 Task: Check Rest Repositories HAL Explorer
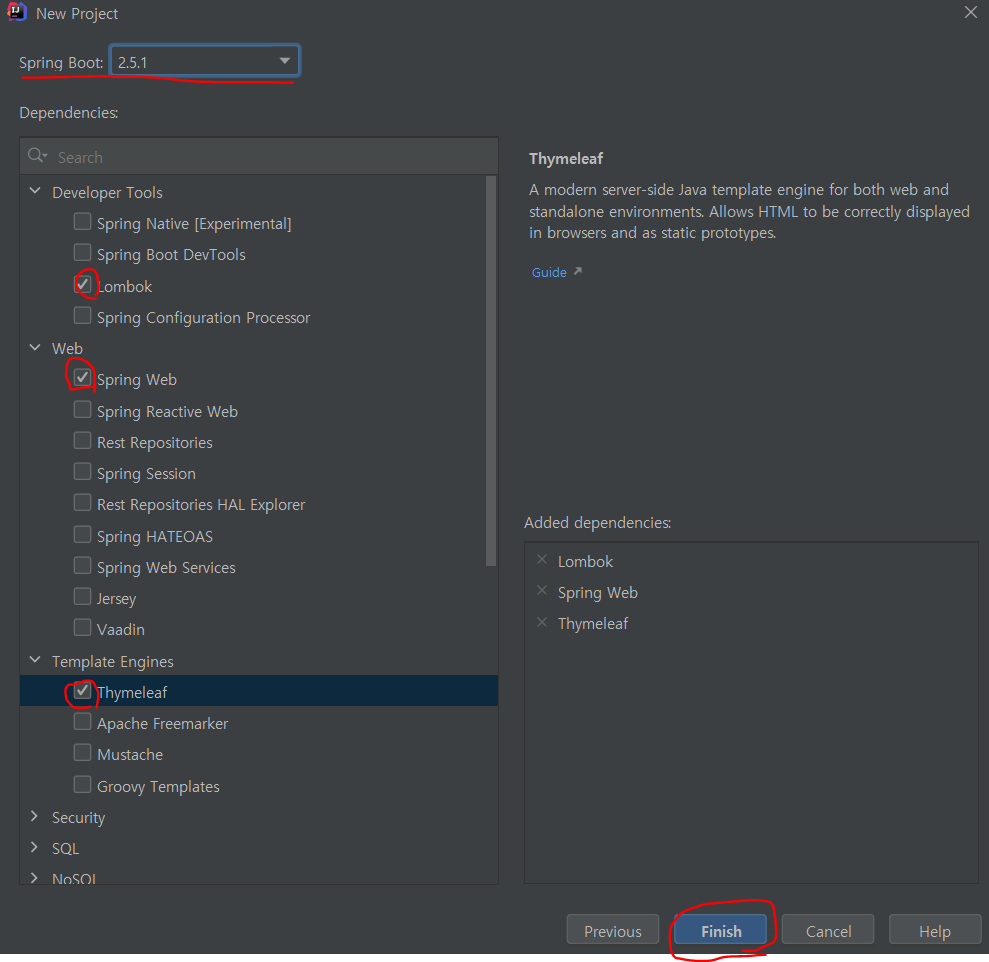82,503
